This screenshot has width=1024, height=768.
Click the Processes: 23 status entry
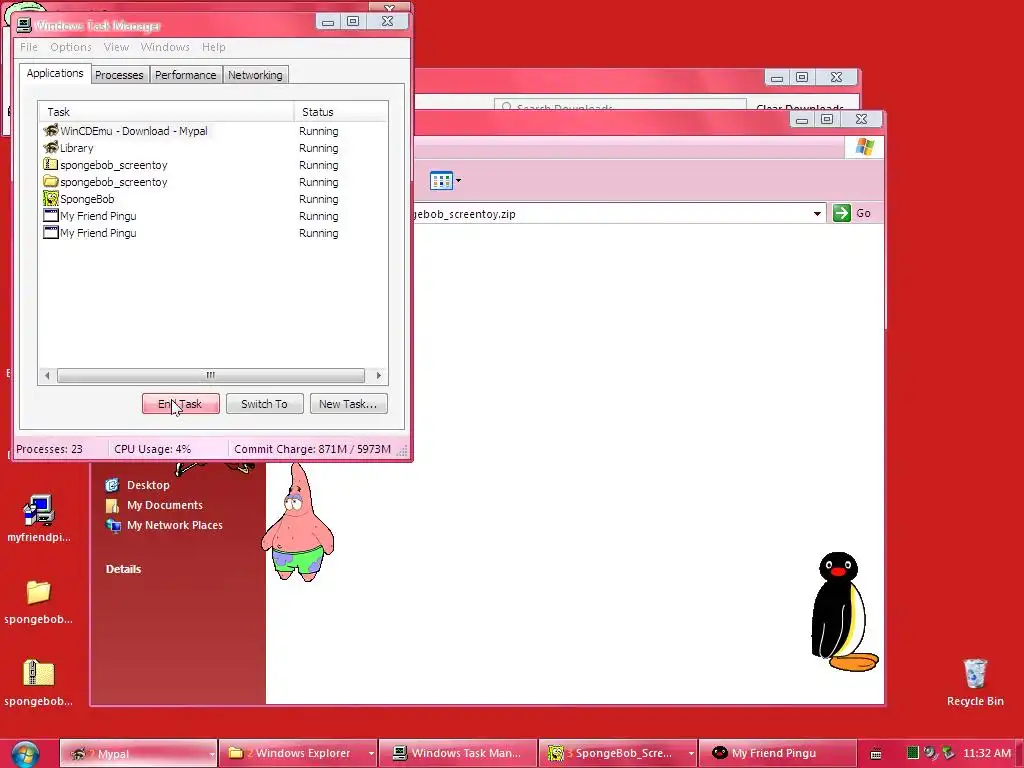pos(49,449)
